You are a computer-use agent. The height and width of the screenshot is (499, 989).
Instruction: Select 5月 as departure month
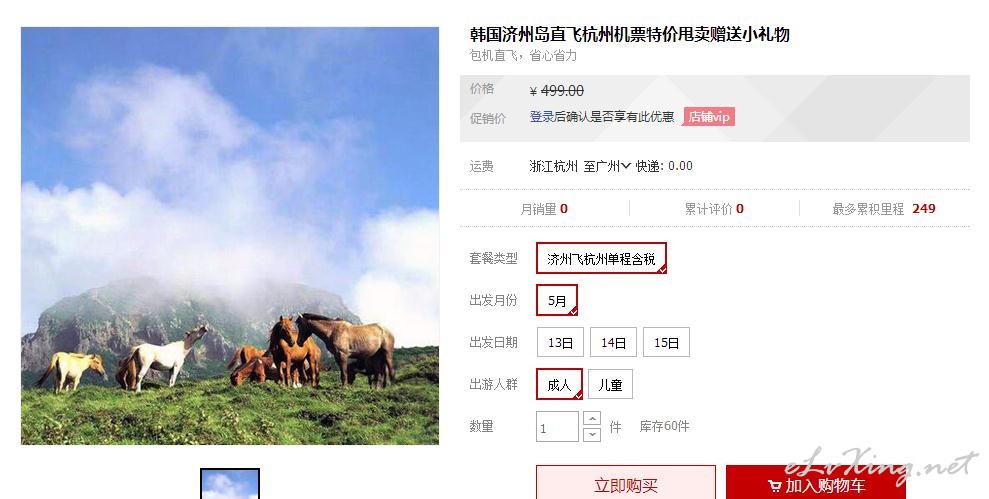(x=557, y=300)
